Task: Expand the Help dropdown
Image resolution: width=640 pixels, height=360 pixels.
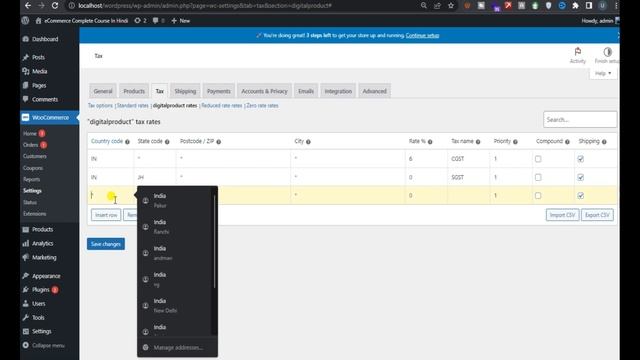Action: click(x=603, y=73)
